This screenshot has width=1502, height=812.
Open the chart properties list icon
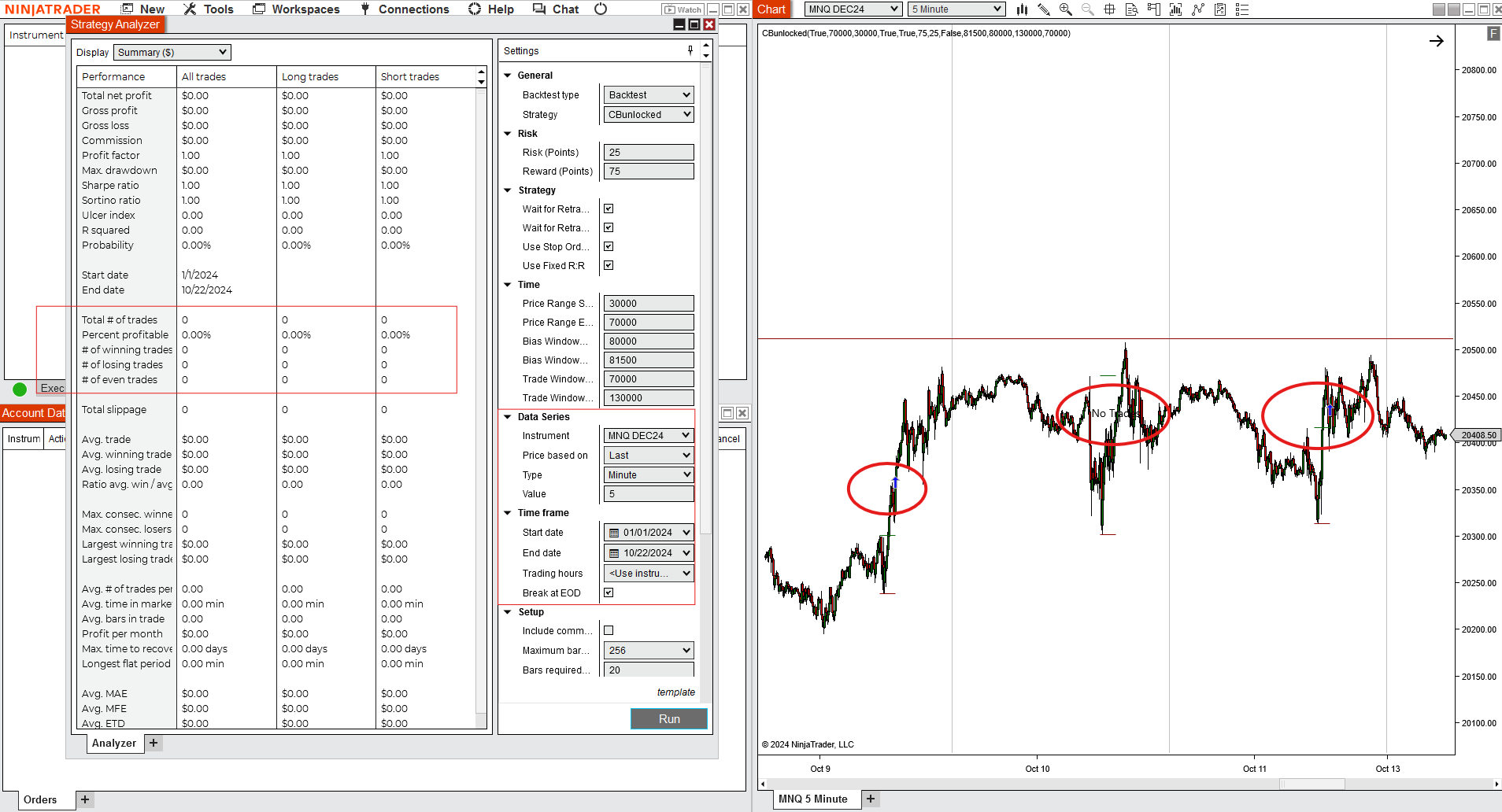coord(1242,9)
